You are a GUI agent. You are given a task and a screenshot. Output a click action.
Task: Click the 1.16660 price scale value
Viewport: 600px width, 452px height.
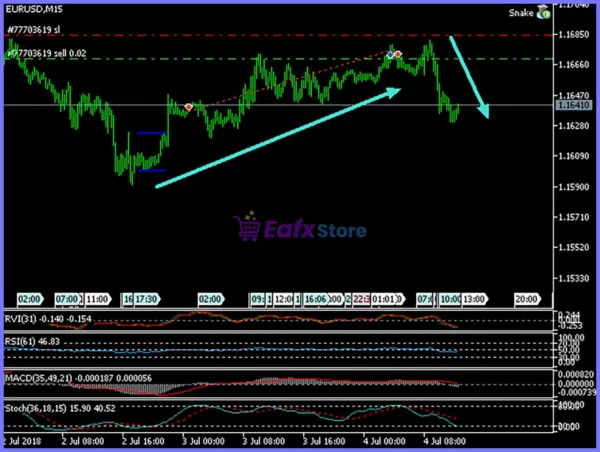click(574, 65)
